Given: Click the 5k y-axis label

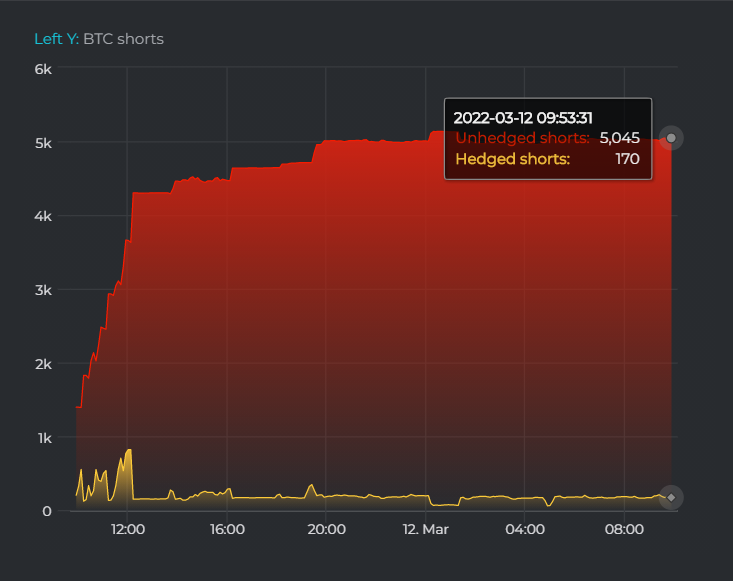Looking at the screenshot, I should point(43,142).
